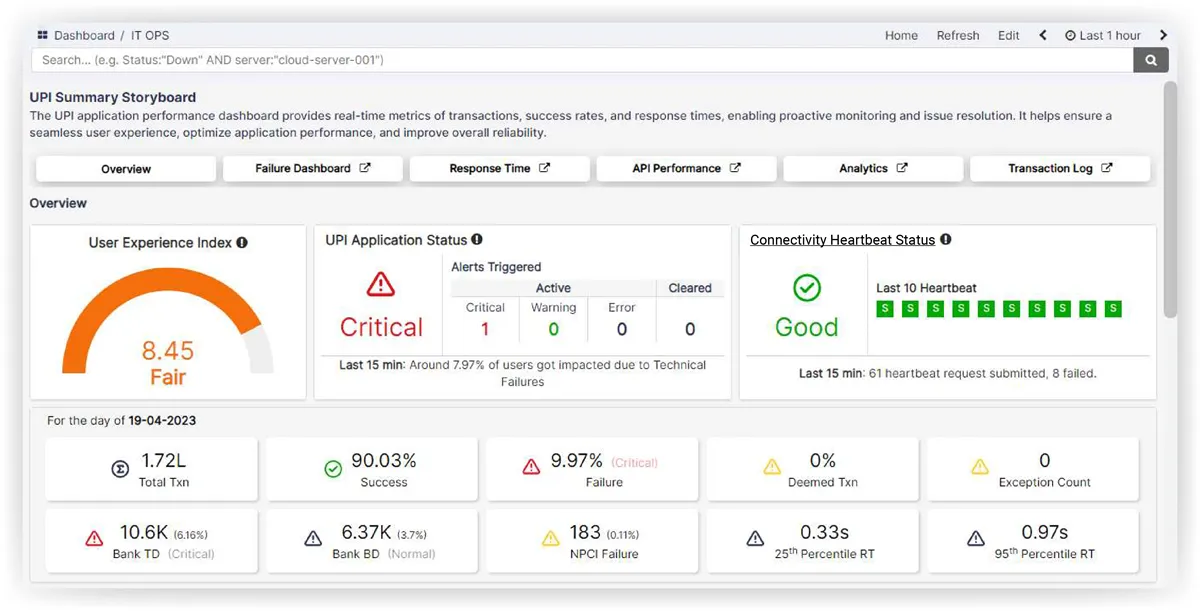
Task: Click the red Critical warning triangle icon
Action: 380,285
